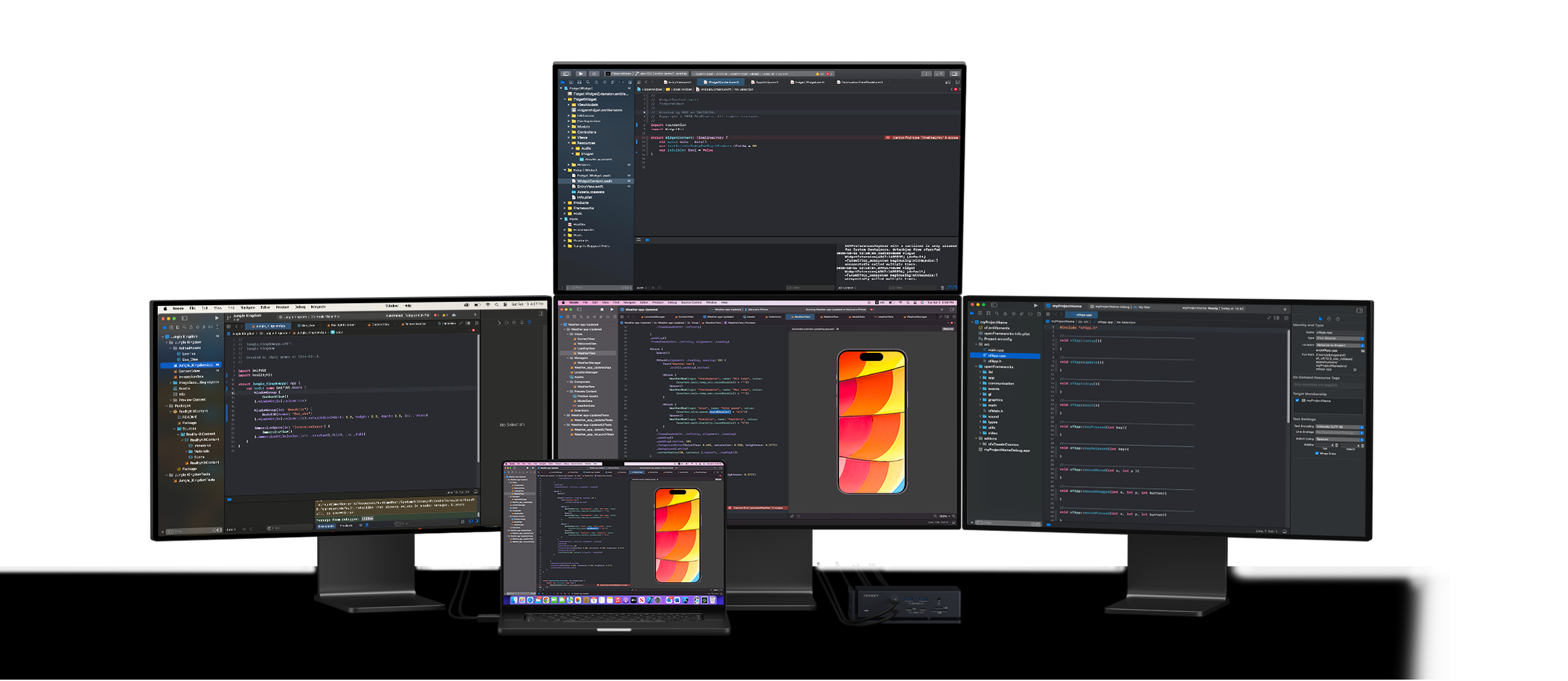
Task: Expand Controllers folder in FidgetWidget navigator
Action: pos(568,132)
